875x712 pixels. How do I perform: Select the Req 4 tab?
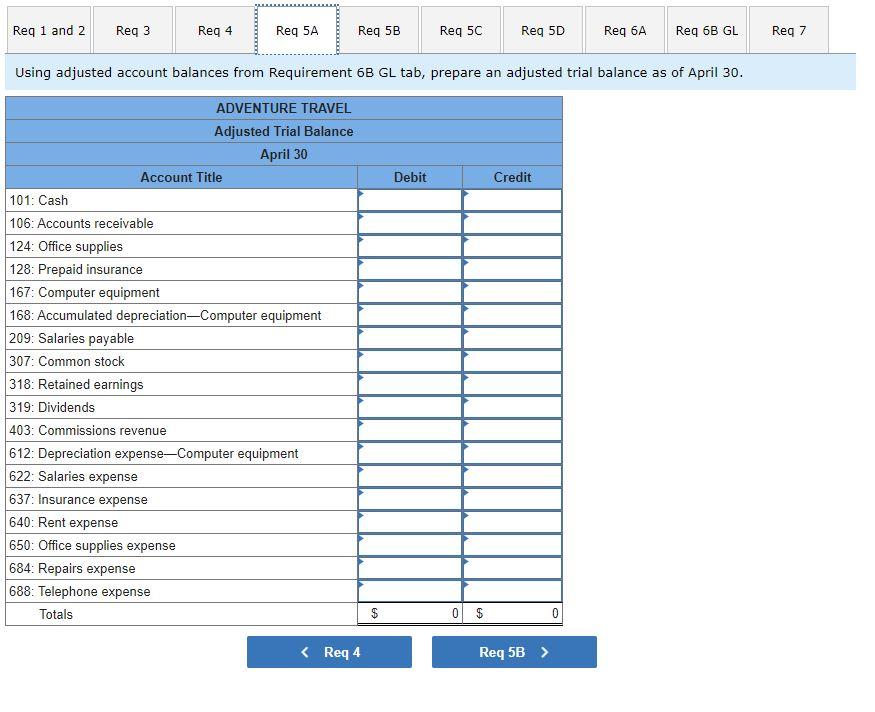pos(213,30)
